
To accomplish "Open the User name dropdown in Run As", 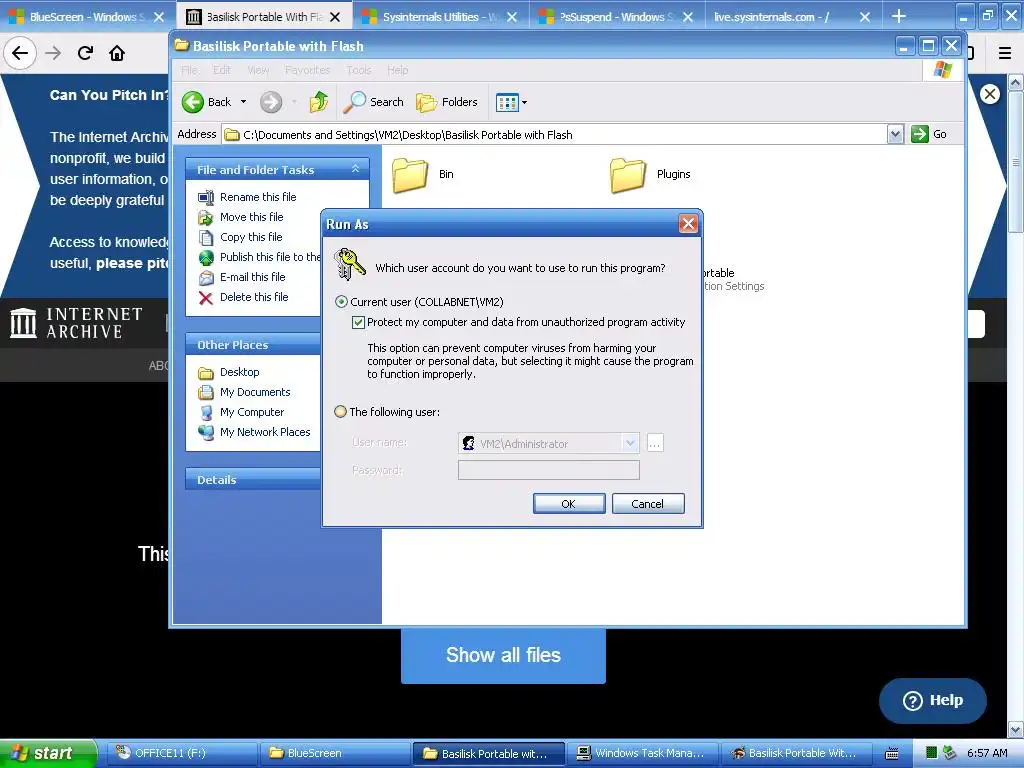I will (x=630, y=443).
